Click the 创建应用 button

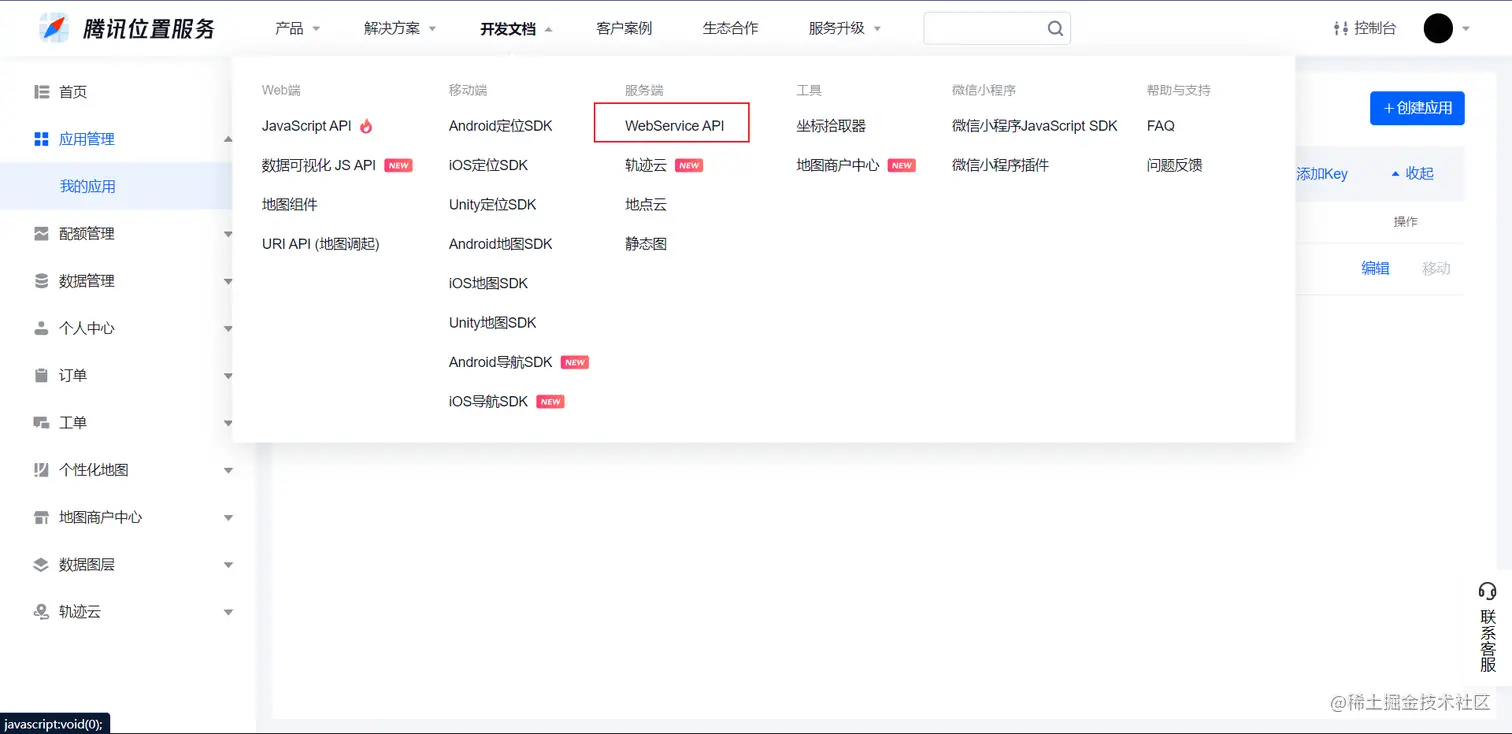point(1417,108)
